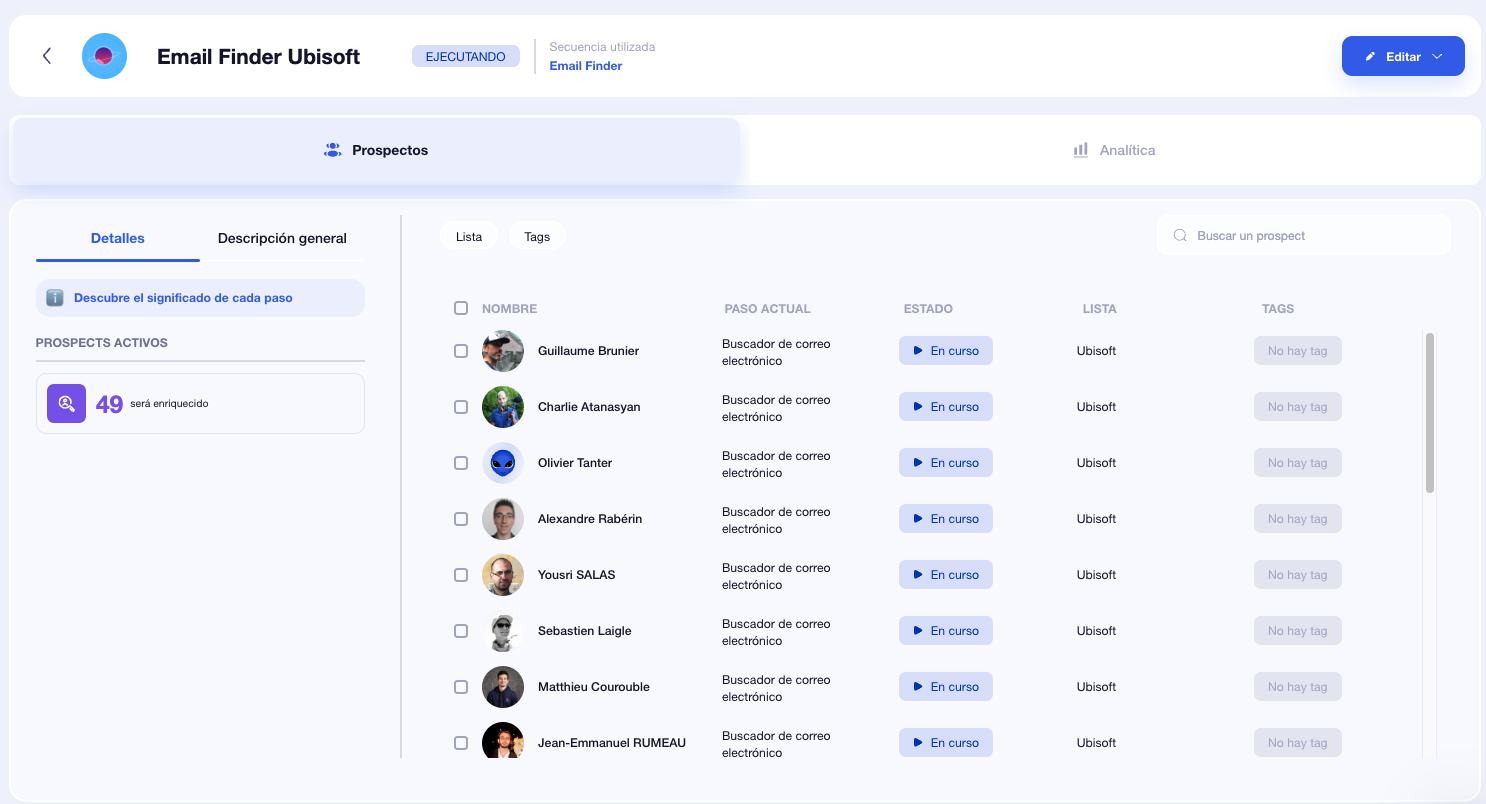This screenshot has width=1486, height=804.
Task: Click the prospects list vertical scrollbar
Action: [x=1430, y=412]
